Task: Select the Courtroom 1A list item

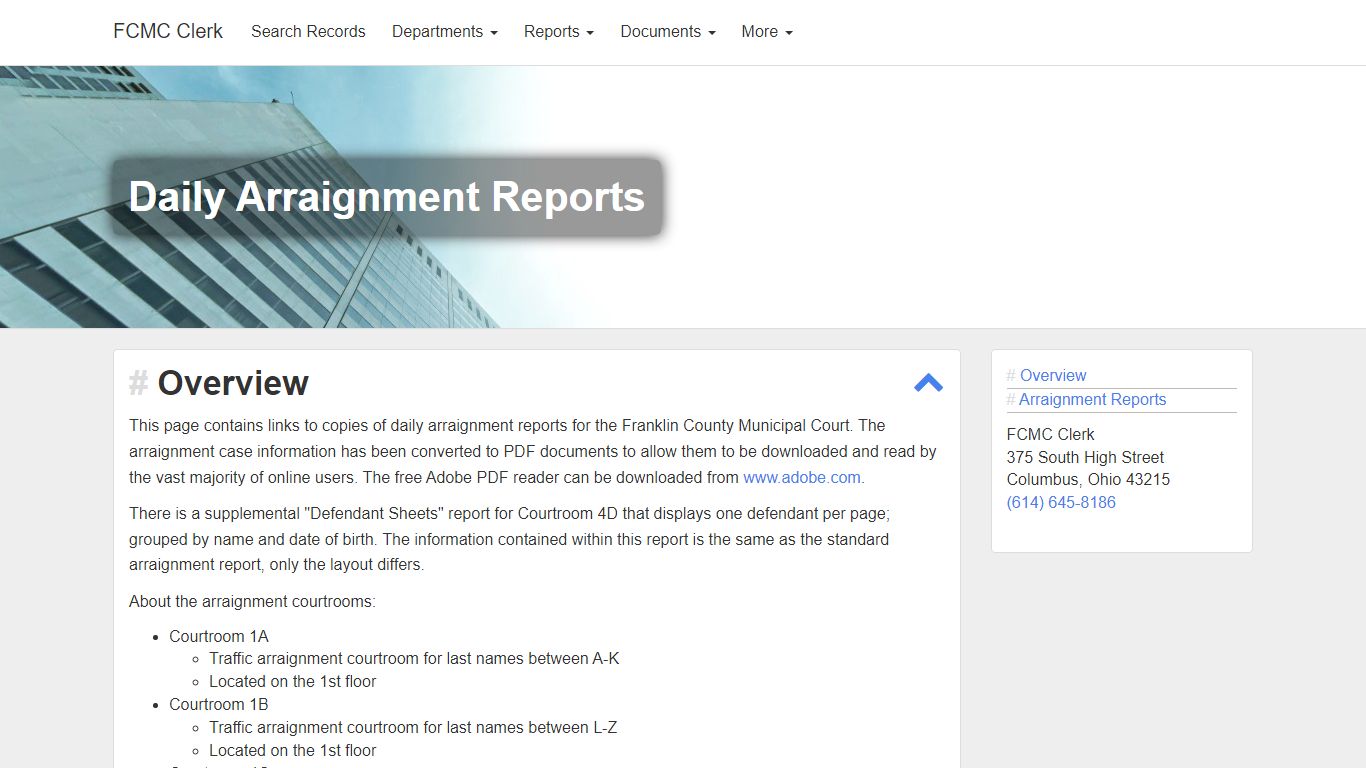Action: click(x=219, y=636)
